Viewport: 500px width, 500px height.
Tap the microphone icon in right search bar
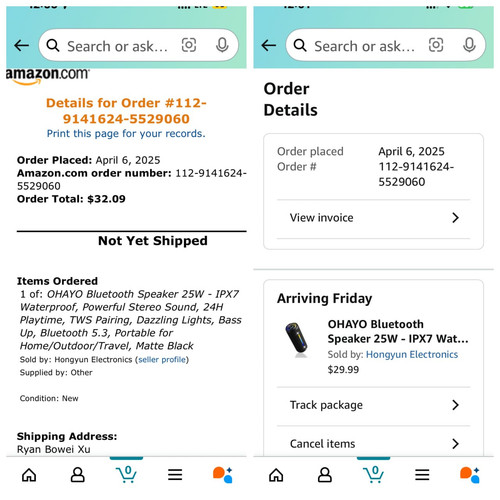(x=469, y=45)
